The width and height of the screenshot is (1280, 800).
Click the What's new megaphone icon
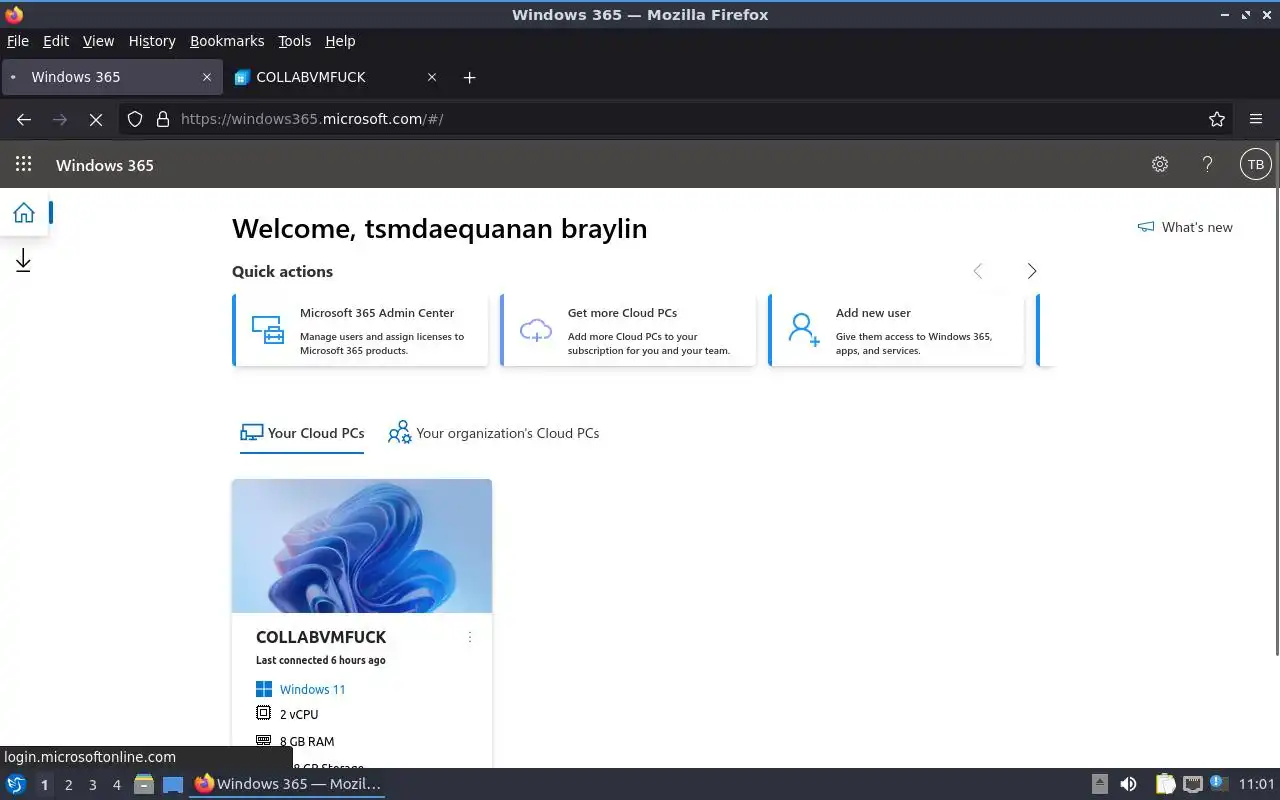pos(1146,227)
